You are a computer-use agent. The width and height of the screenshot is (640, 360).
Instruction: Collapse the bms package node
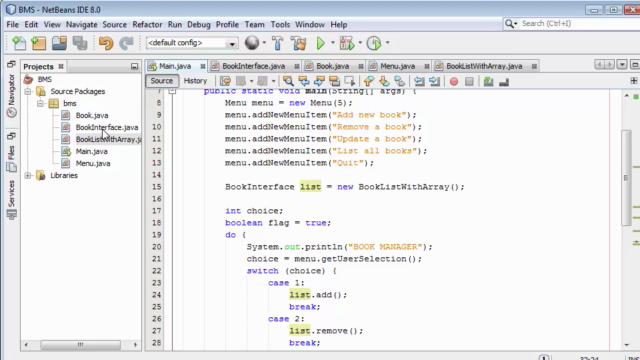click(40, 103)
